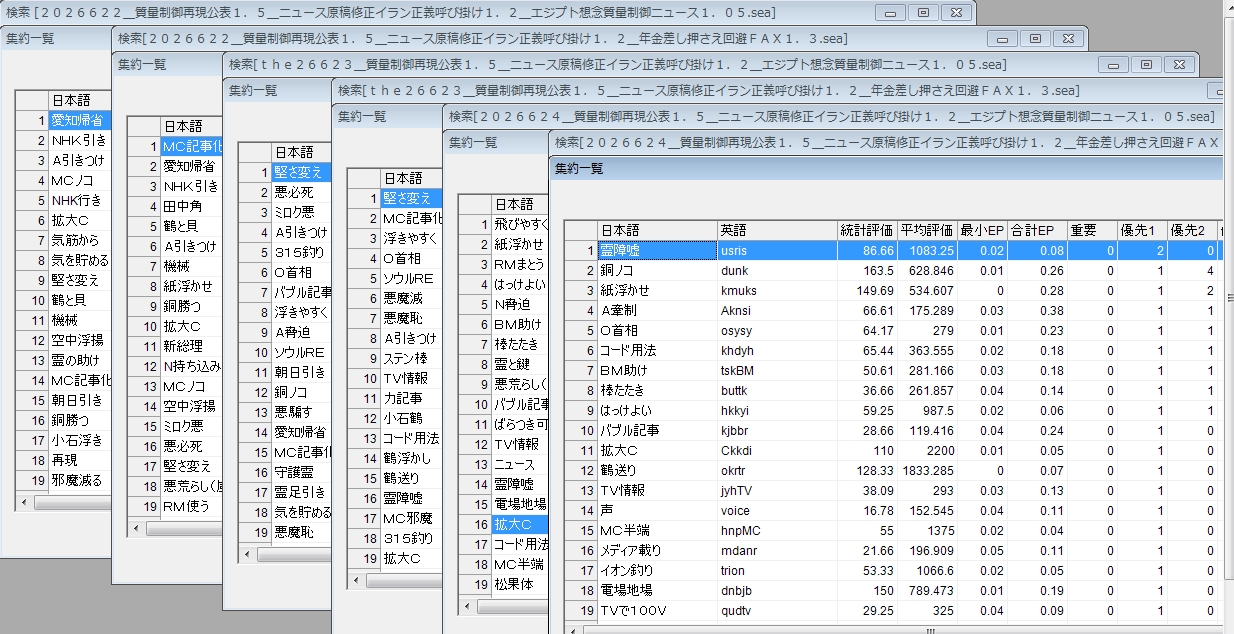The image size is (1234, 634).
Task: Select the '霊の助け' row
Action: click(80, 361)
